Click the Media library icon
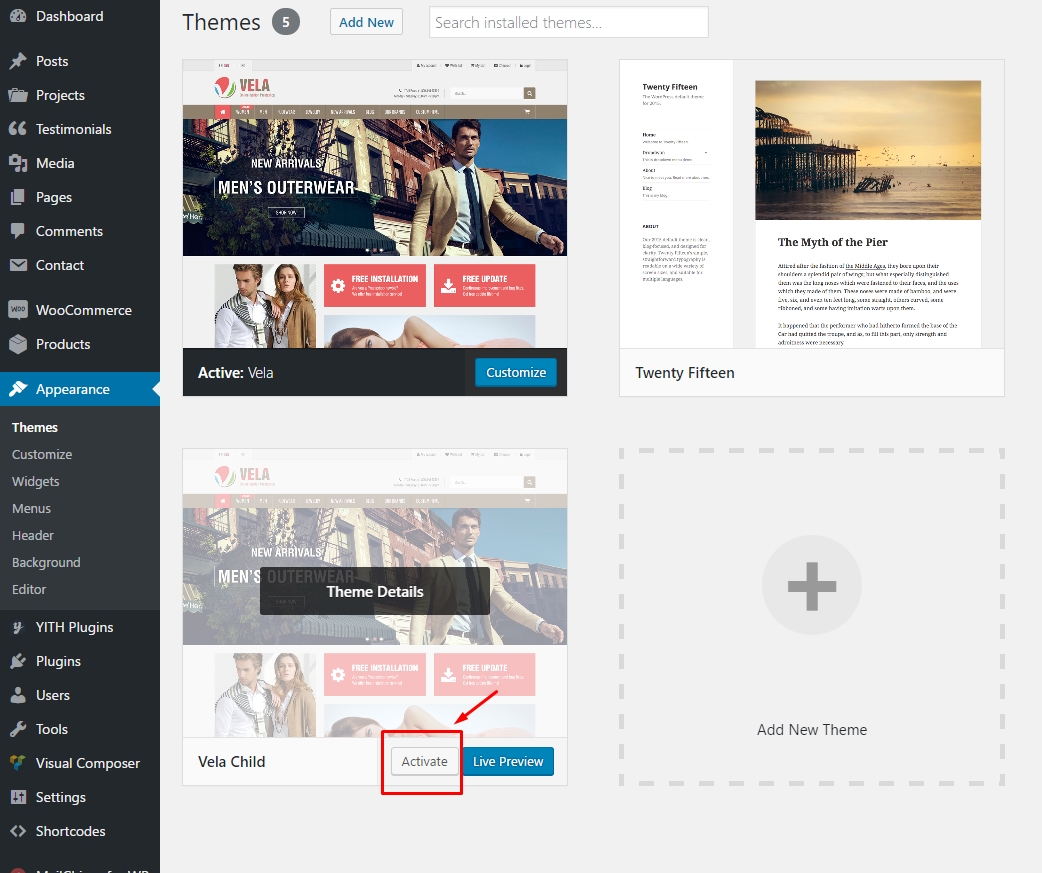This screenshot has width=1042, height=873. pyautogui.click(x=19, y=163)
